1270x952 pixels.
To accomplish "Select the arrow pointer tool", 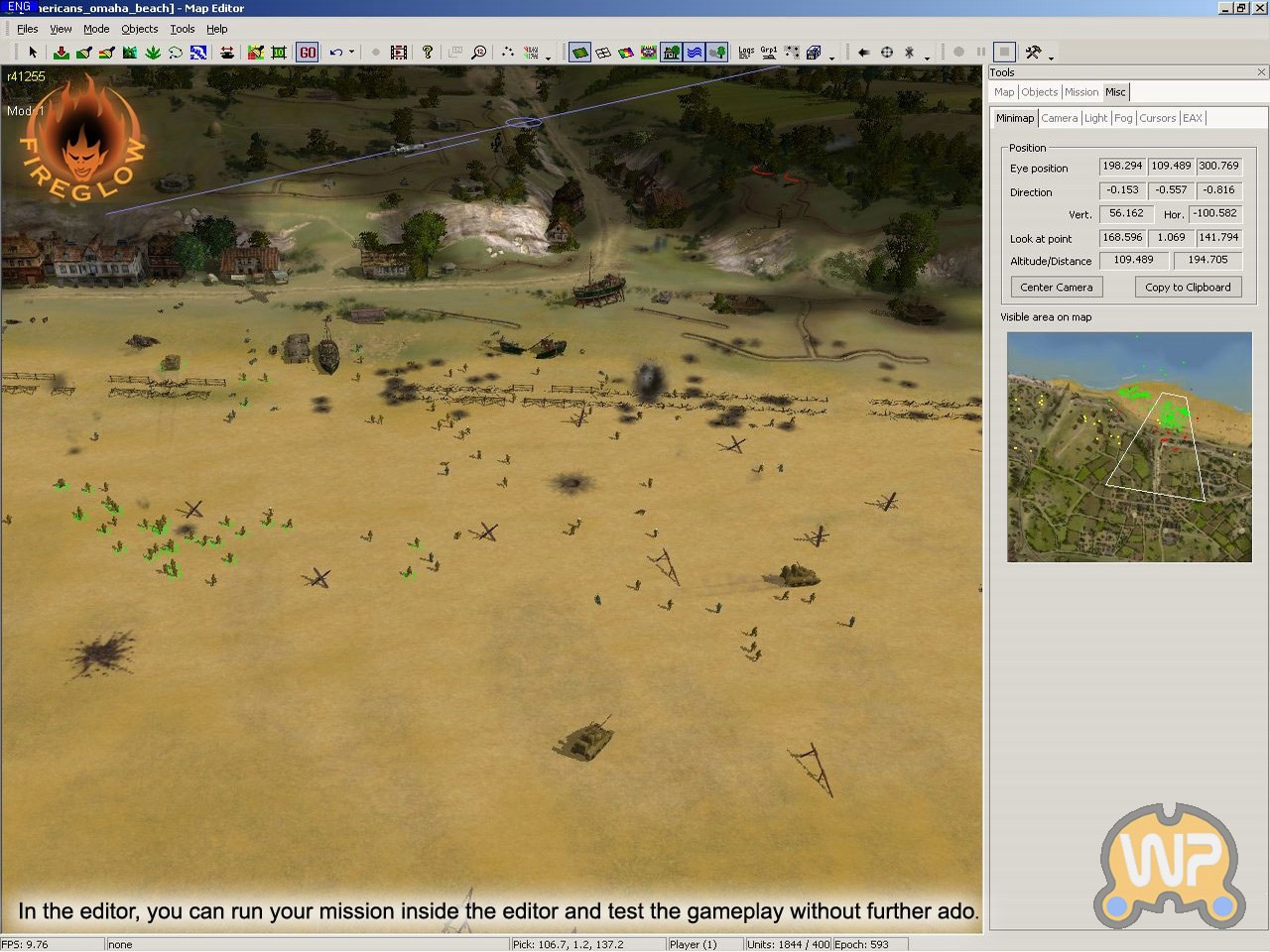I will [33, 53].
